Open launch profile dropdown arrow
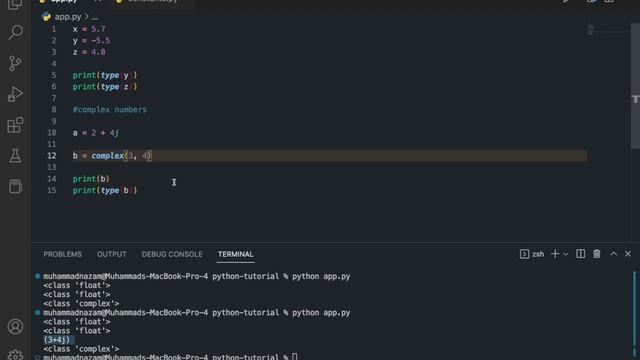Screen dimensions: 640x360 (565, 254)
